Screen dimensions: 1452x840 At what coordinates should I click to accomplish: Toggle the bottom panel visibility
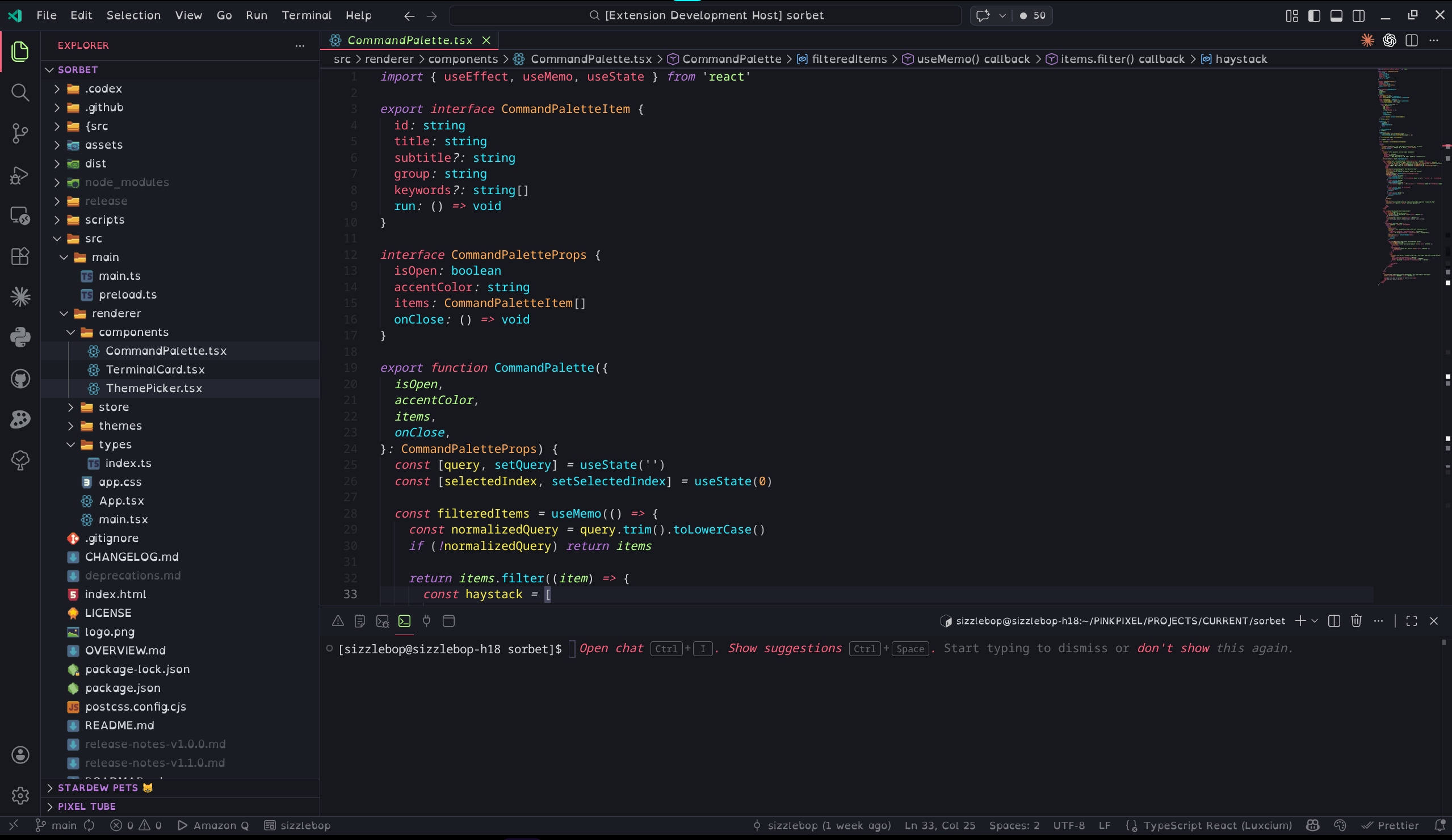click(1336, 15)
